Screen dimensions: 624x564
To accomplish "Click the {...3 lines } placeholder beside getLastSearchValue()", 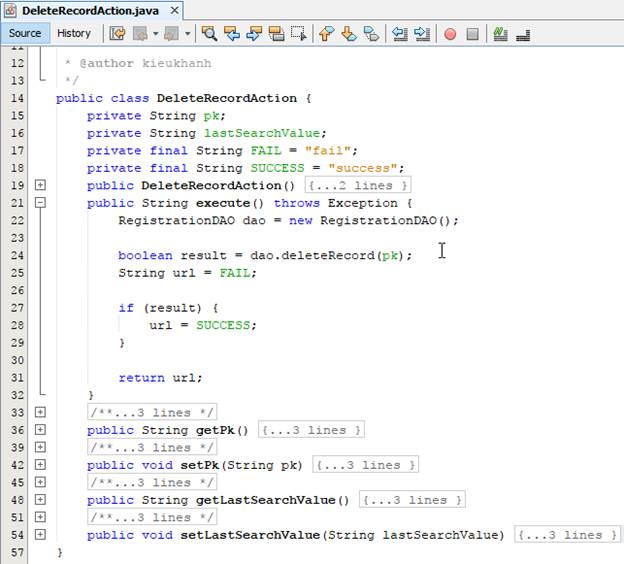I will point(412,500).
